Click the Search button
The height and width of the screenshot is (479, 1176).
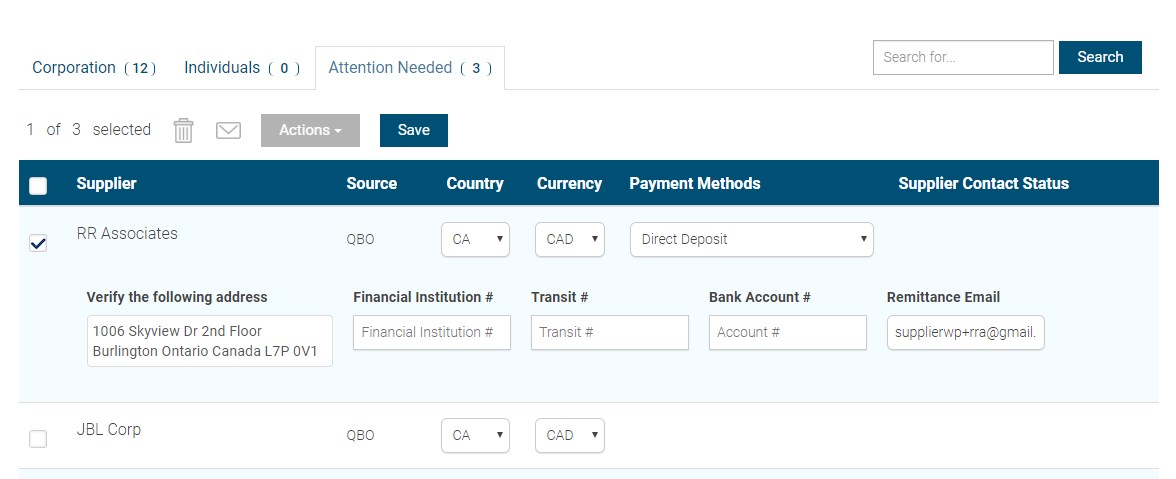click(1100, 57)
